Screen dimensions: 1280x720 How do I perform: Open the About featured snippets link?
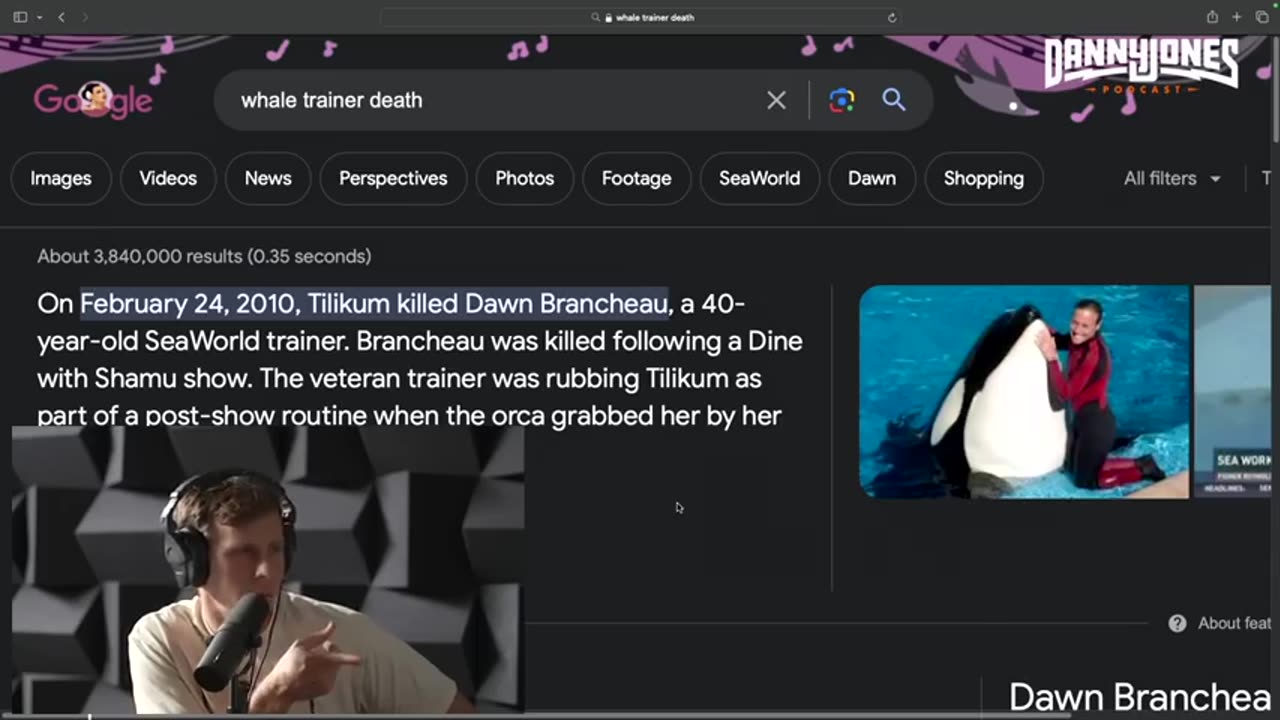click(x=1234, y=623)
